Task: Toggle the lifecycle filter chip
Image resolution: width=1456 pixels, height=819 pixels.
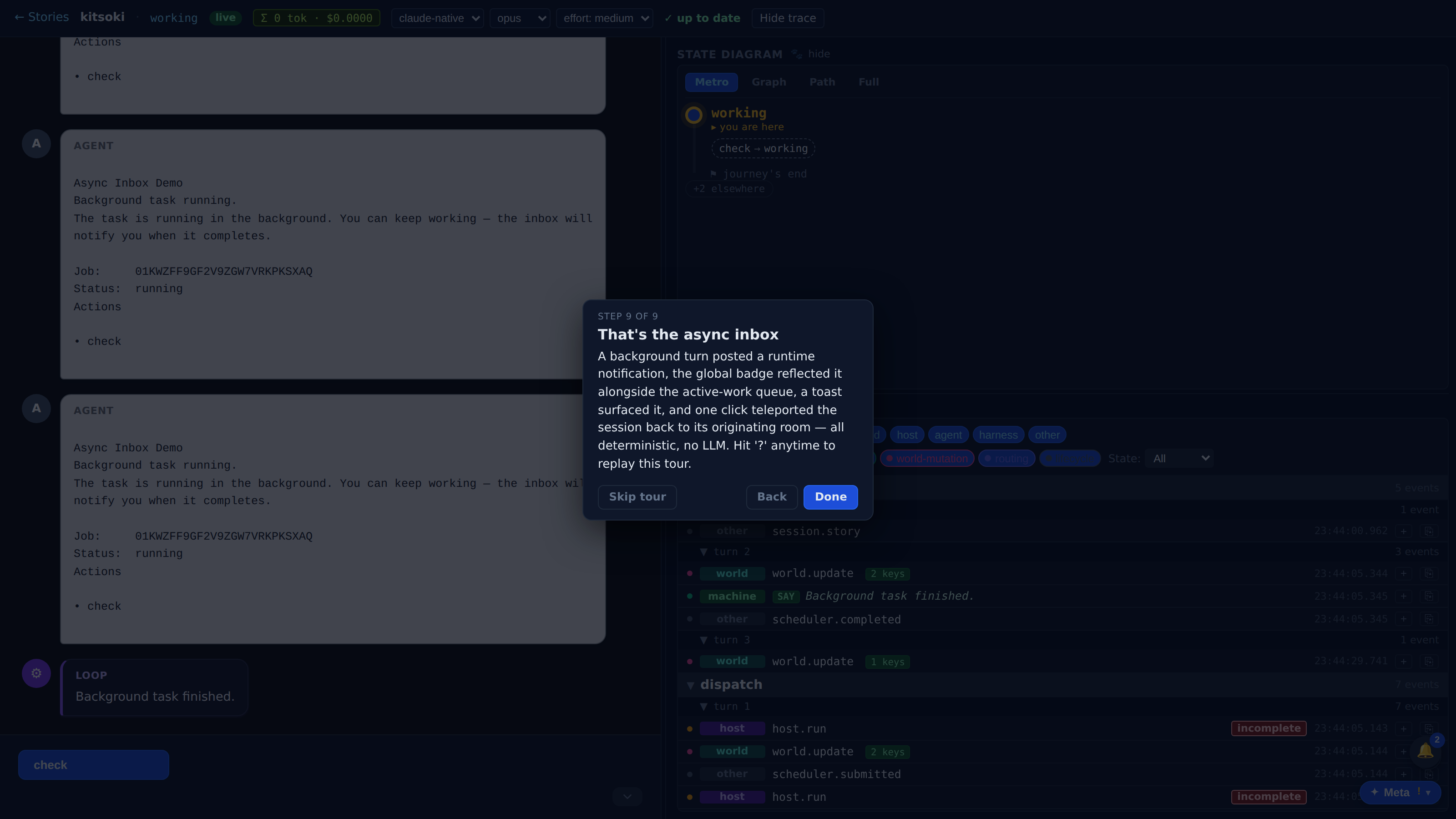Action: (1069, 458)
